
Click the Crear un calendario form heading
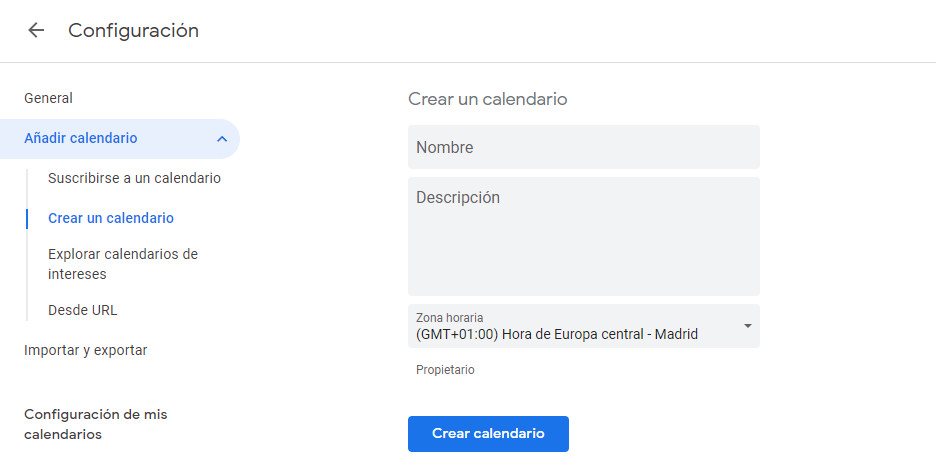point(488,99)
